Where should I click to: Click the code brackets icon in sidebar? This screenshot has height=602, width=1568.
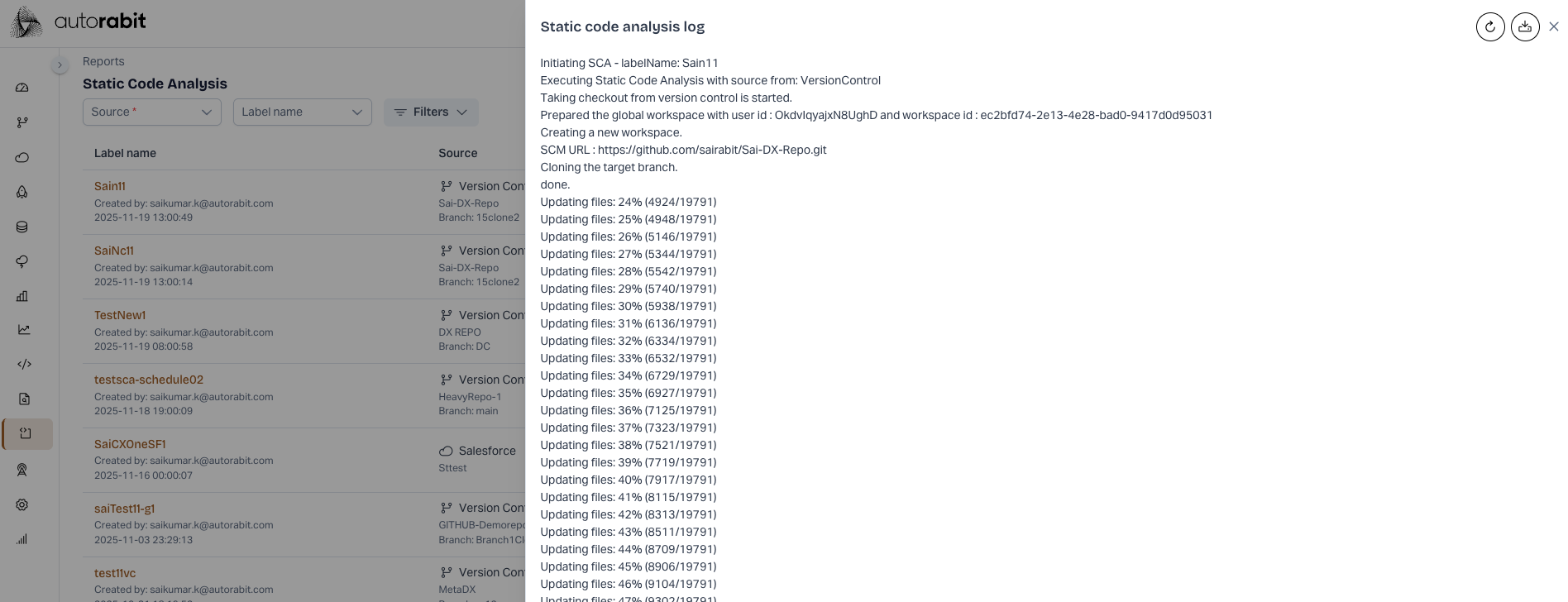24,364
